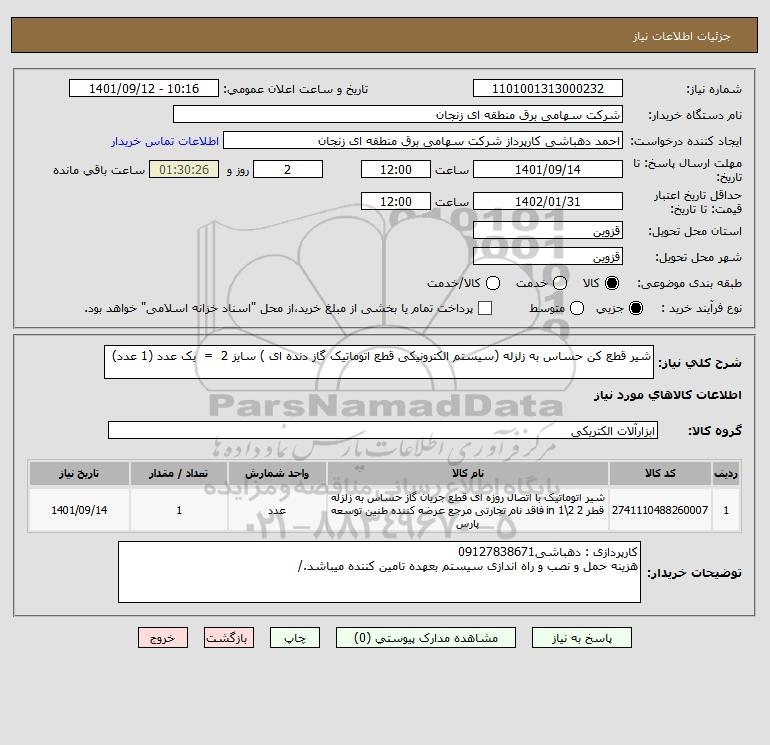Click the گروه کالا field ابزارآلات الکتریکی
Image resolution: width=770 pixels, height=745 pixels.
[383, 430]
